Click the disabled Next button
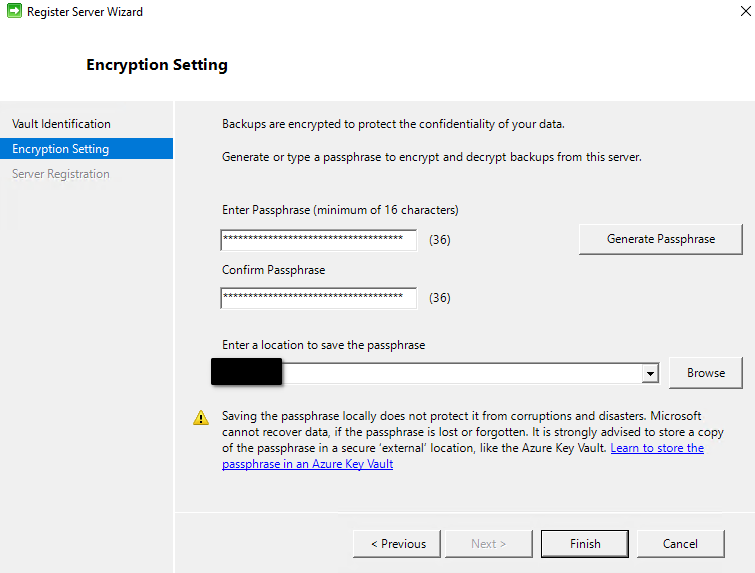The image size is (755, 573). point(489,544)
